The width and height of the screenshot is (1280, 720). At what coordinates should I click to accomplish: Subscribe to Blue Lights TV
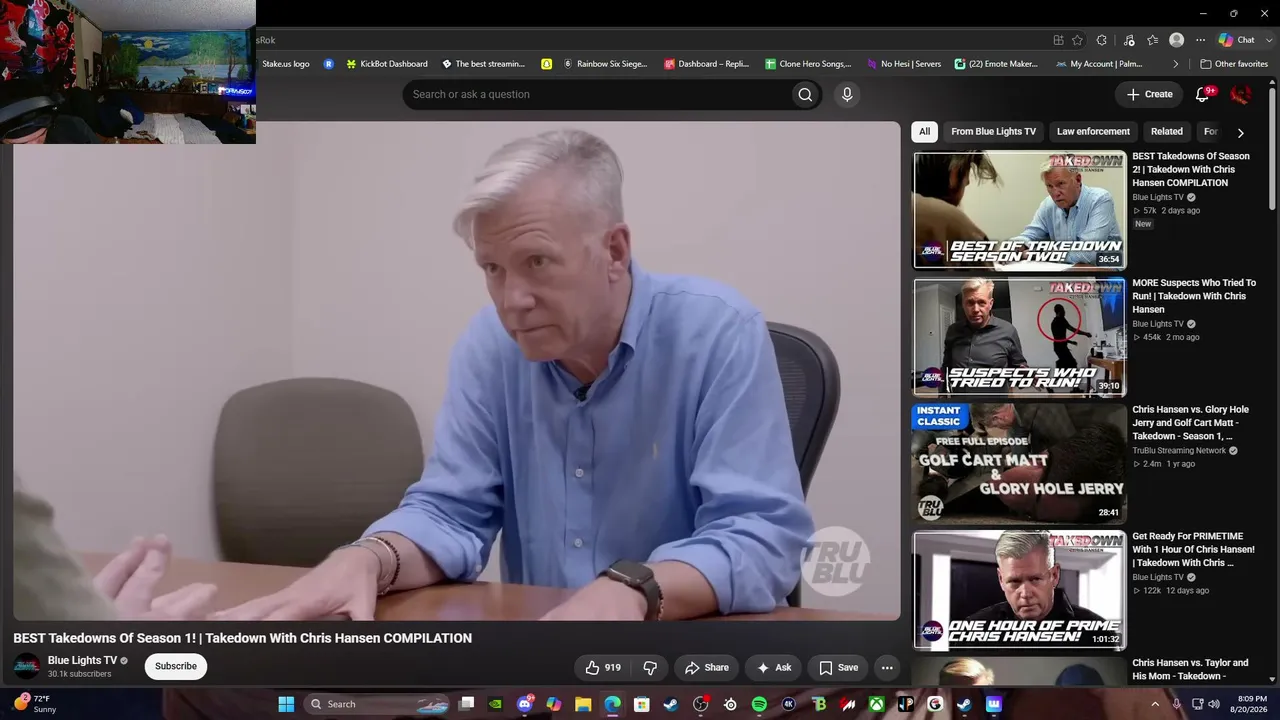(176, 666)
